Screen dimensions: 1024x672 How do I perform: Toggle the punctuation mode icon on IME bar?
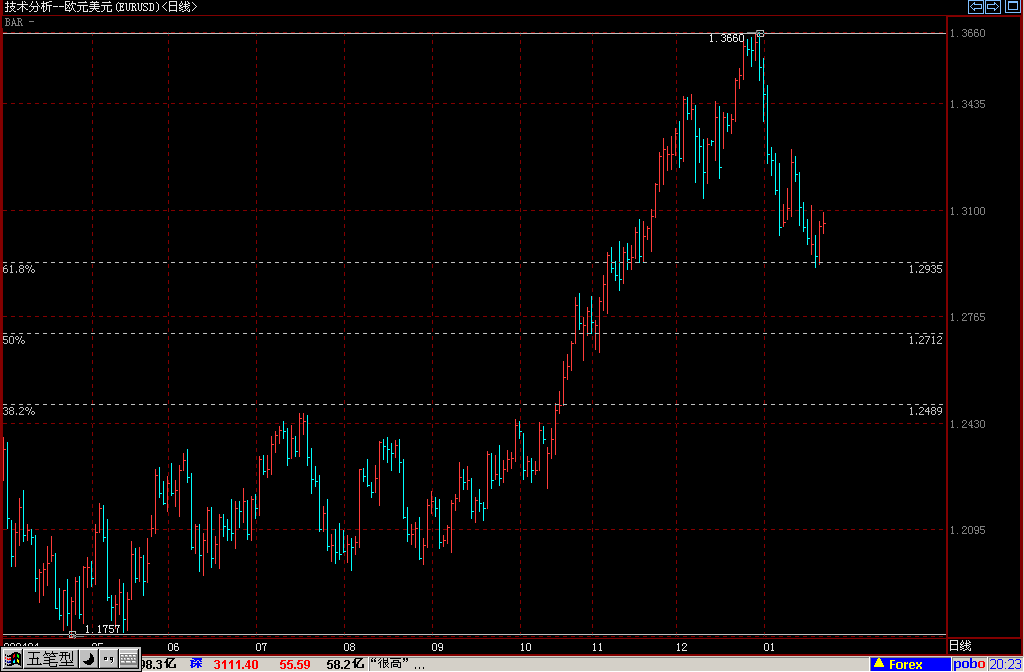(x=108, y=660)
